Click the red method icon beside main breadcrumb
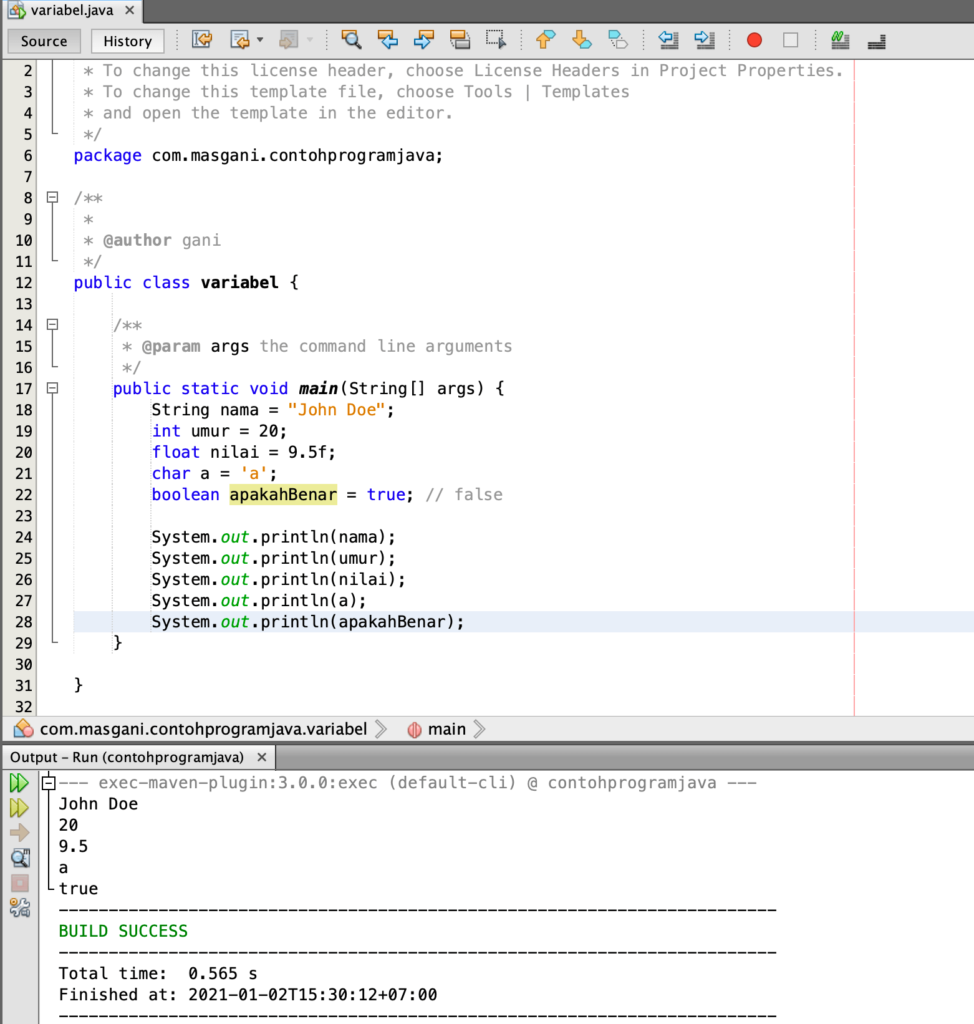Image resolution: width=974 pixels, height=1024 pixels. pyautogui.click(x=414, y=730)
